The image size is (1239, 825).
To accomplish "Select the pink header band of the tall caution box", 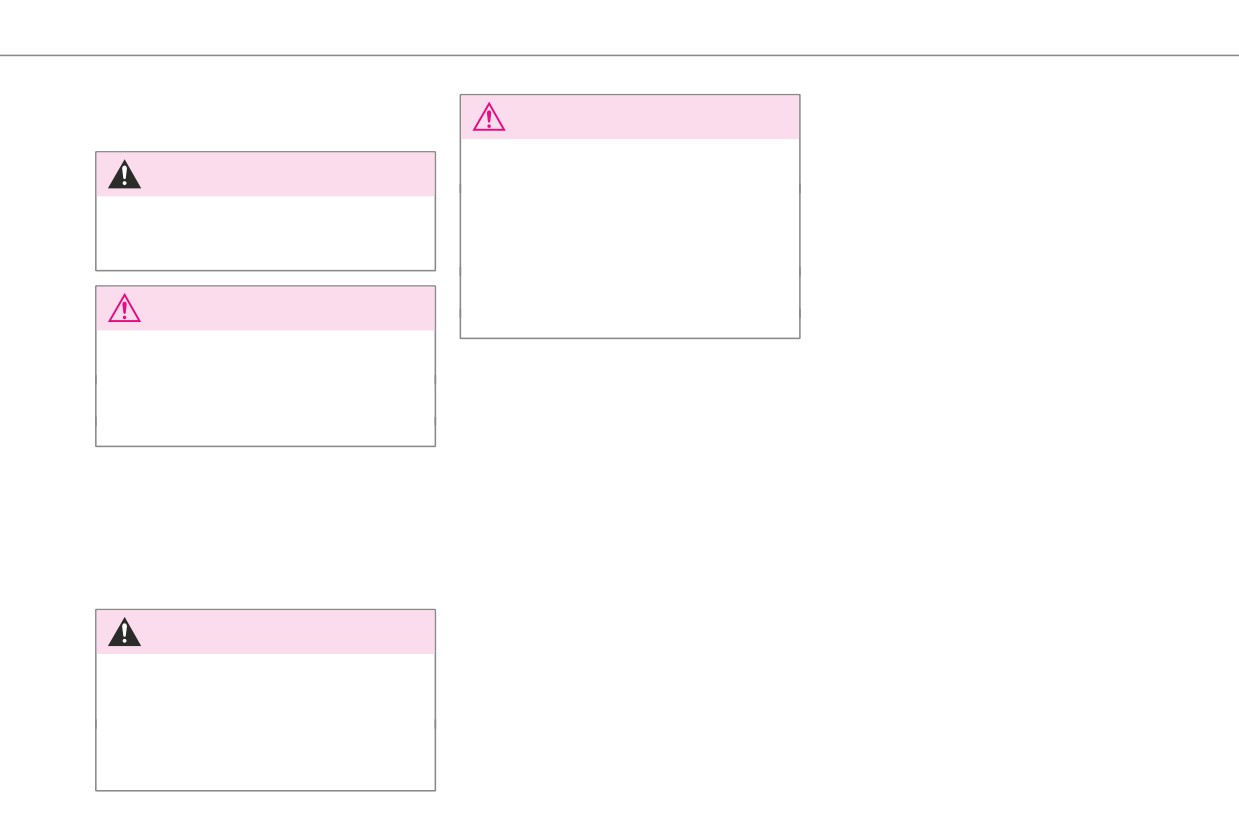I will (629, 117).
